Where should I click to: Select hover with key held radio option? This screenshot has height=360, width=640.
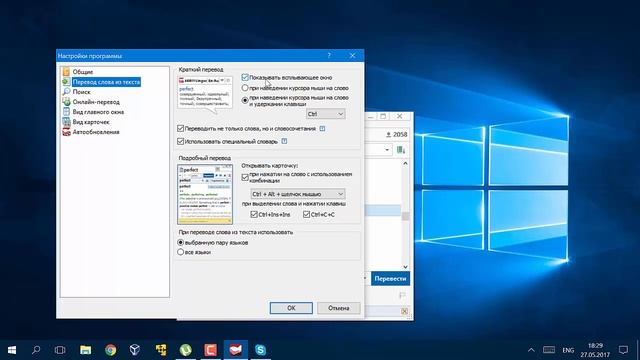click(x=245, y=100)
